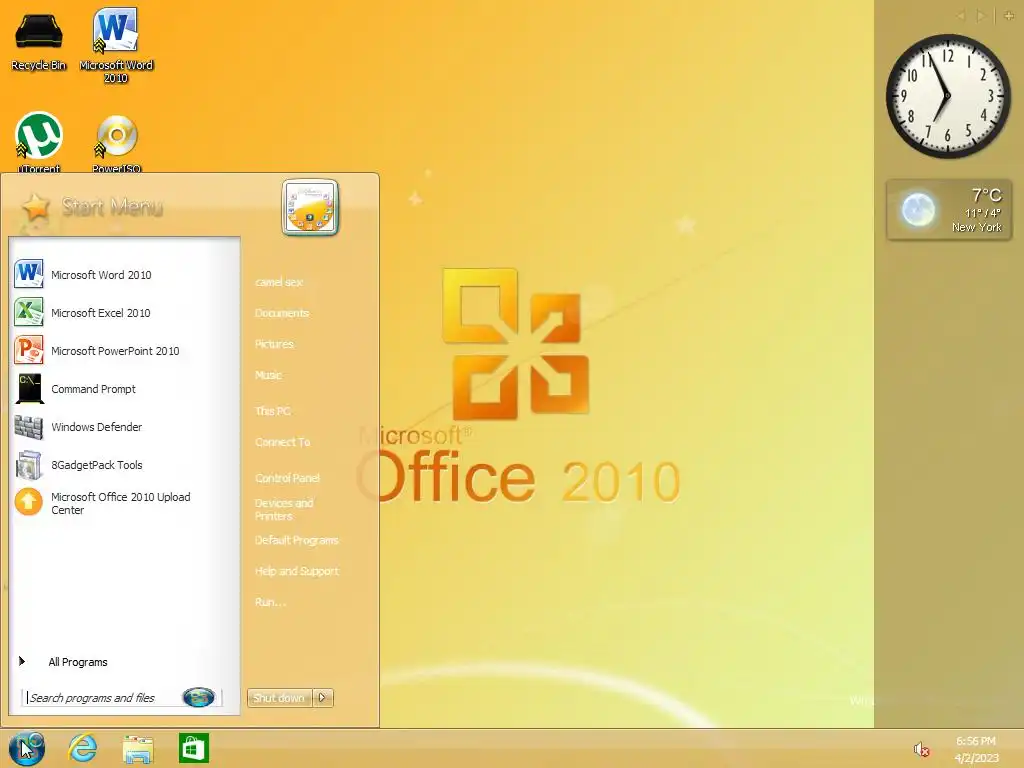Open Windows Defender from Start Menu
1024x768 pixels.
pyautogui.click(x=124, y=426)
